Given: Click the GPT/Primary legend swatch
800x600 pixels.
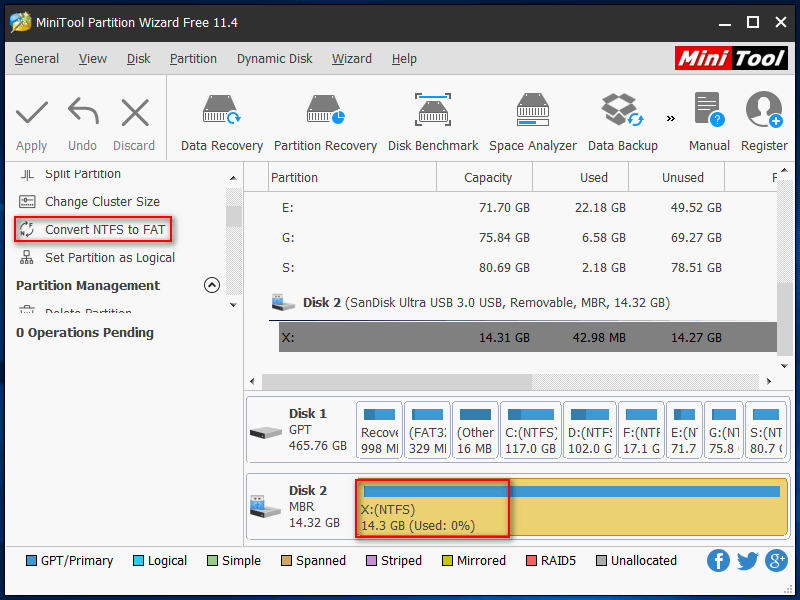Looking at the screenshot, I should [x=31, y=561].
